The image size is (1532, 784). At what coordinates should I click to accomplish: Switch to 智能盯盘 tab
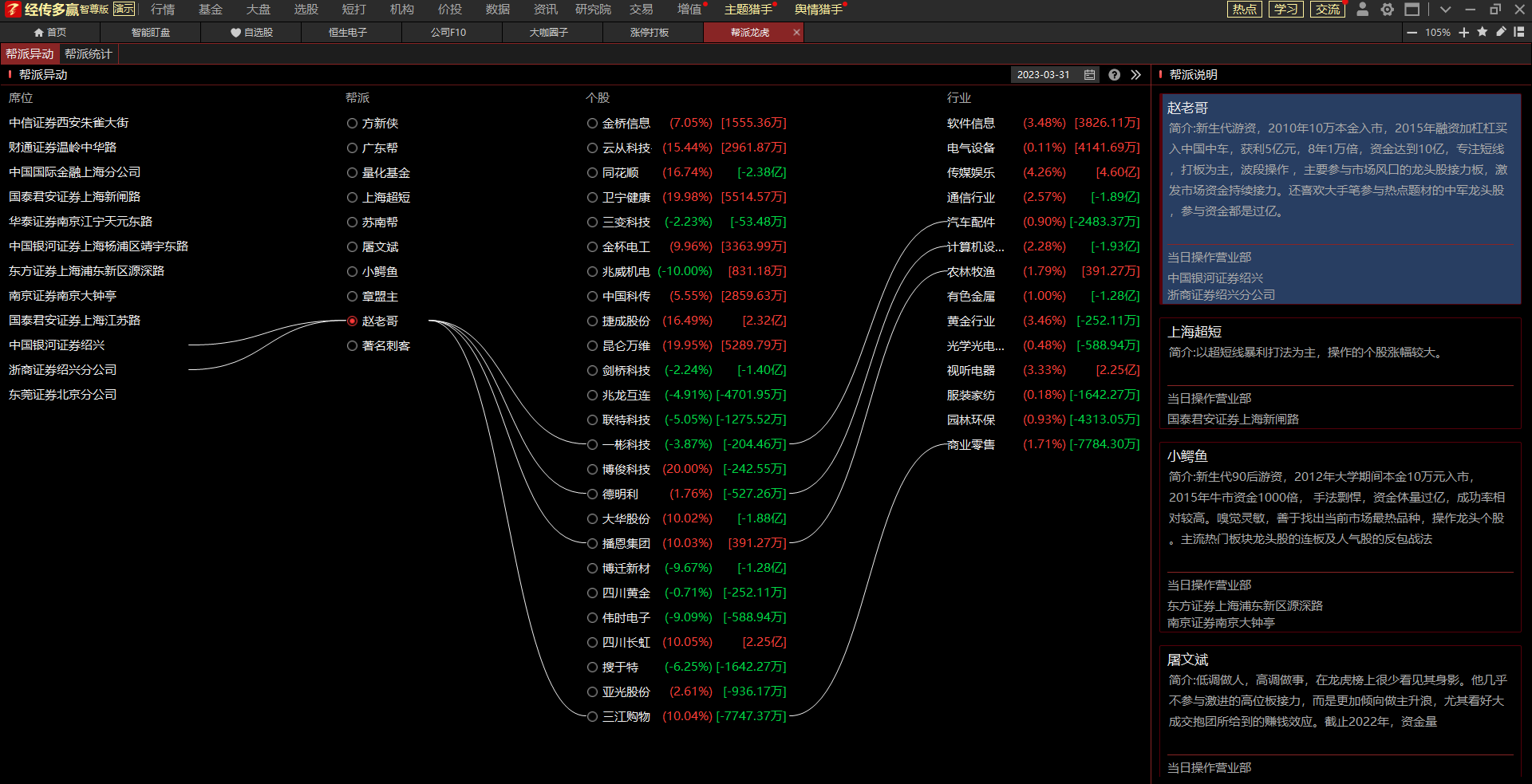coord(151,33)
